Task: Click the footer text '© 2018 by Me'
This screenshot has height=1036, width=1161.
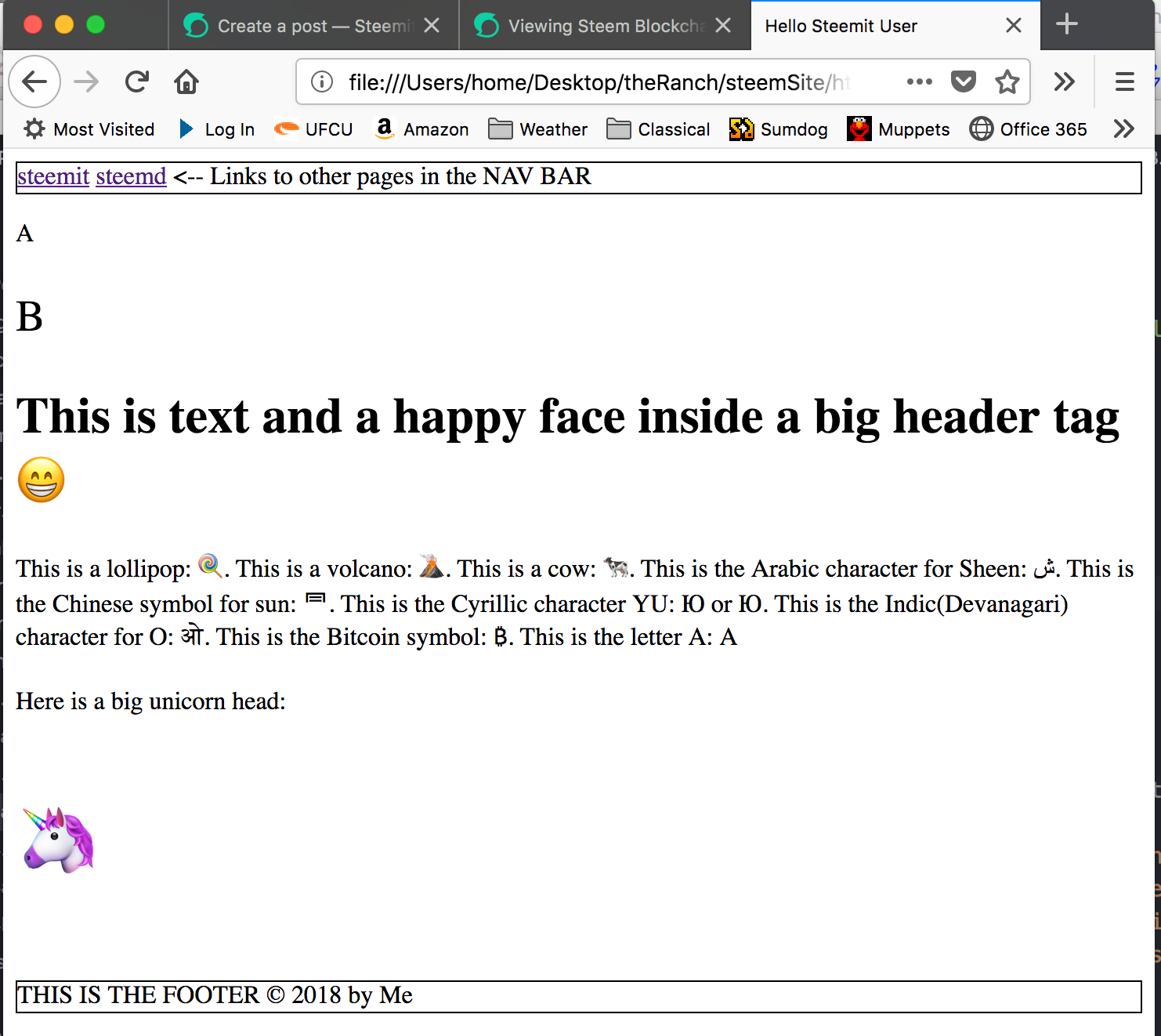Action: (x=340, y=995)
